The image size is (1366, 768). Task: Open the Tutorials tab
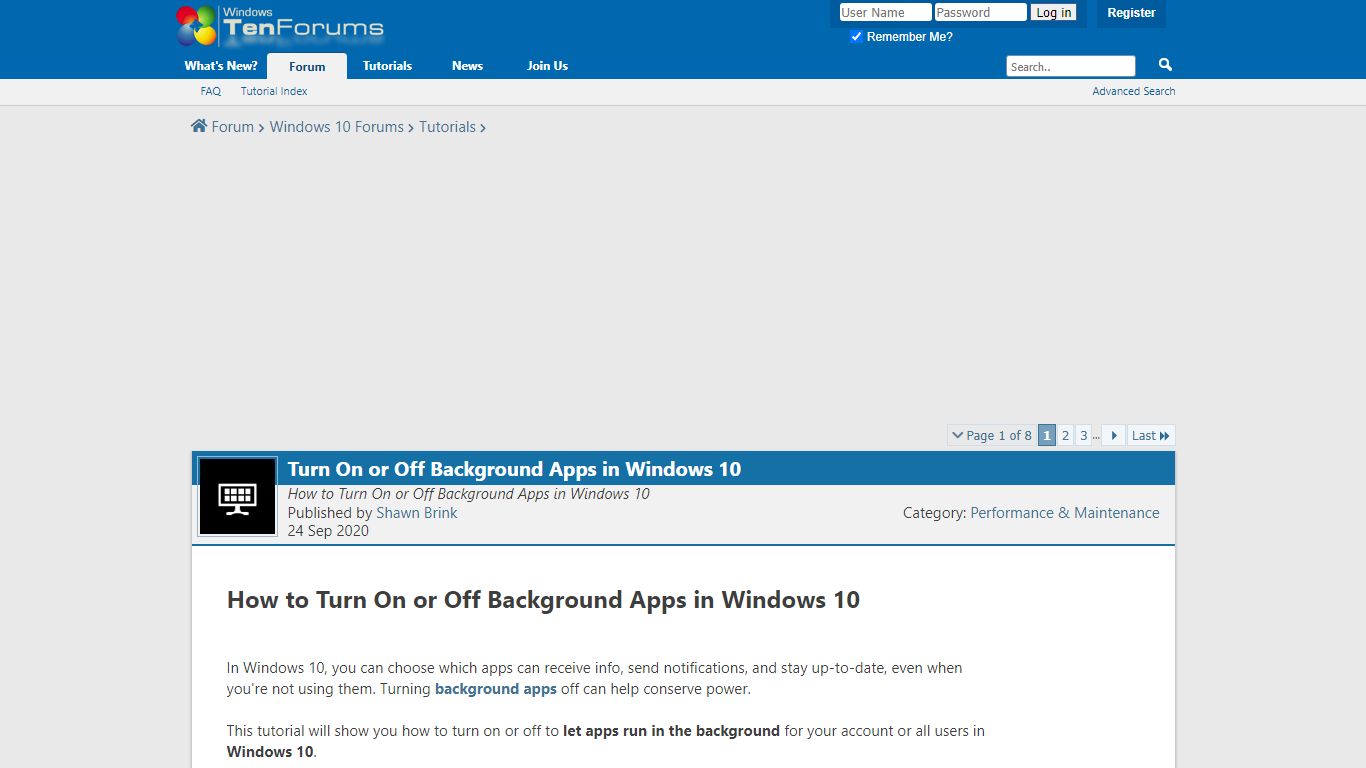(387, 66)
